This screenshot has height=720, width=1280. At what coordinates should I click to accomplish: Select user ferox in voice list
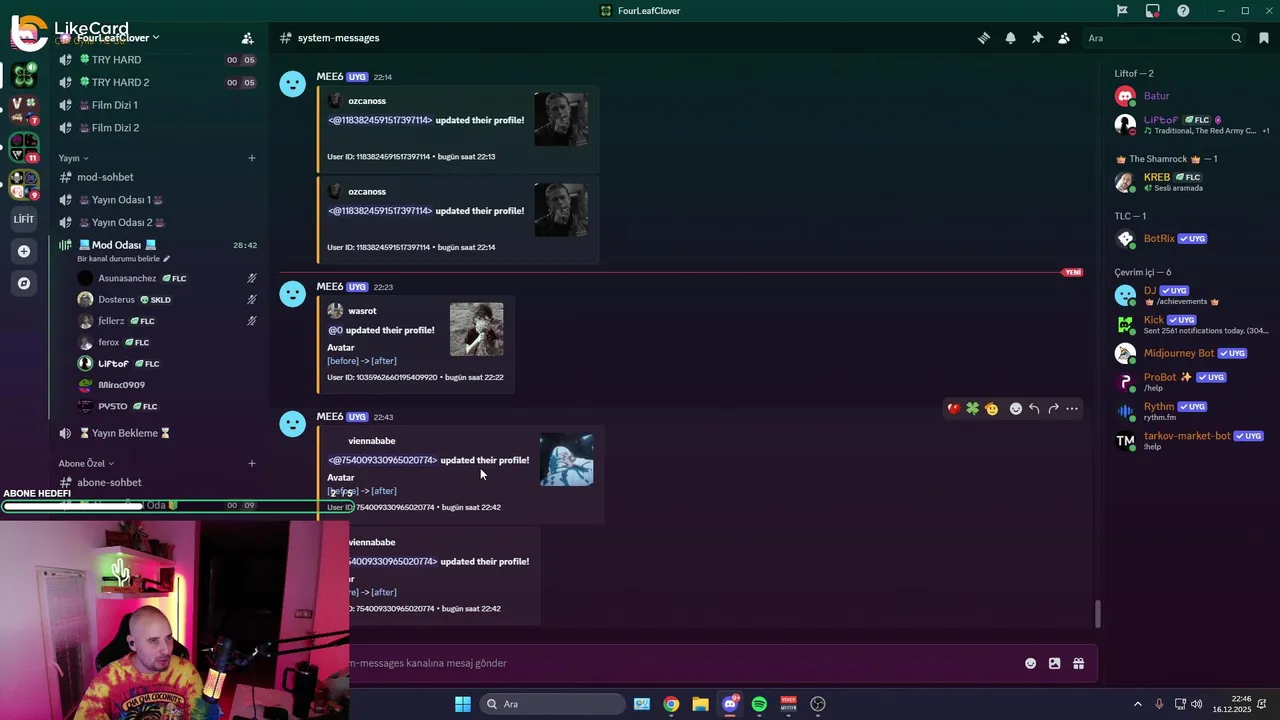167,342
